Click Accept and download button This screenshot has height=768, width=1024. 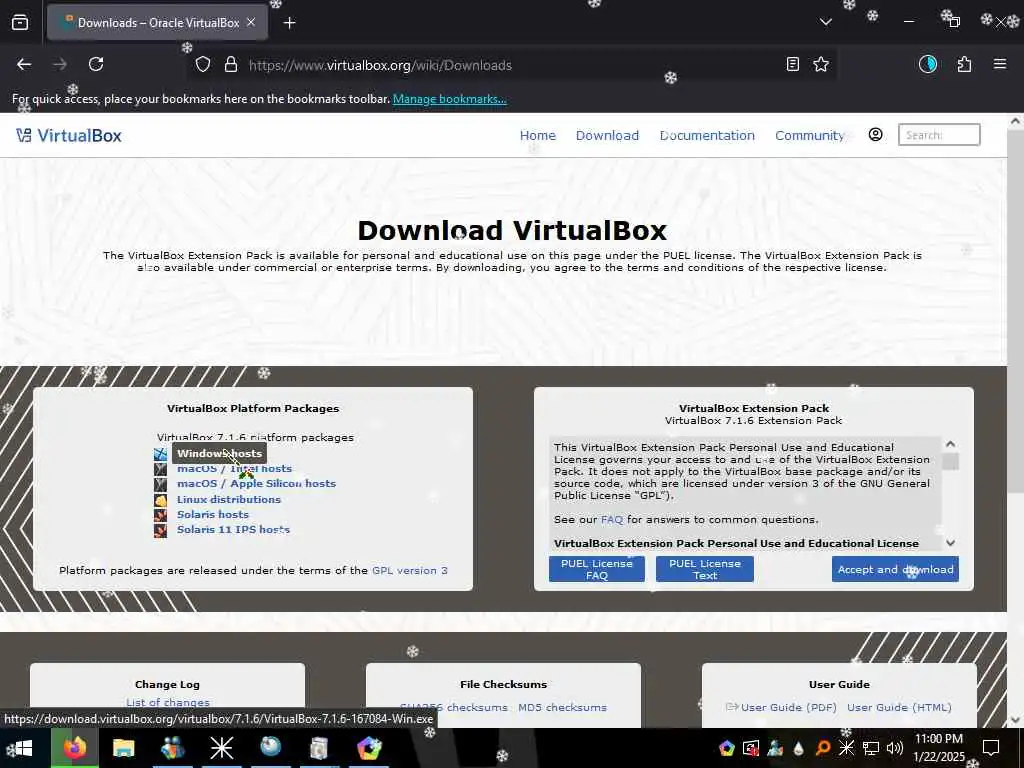coord(895,569)
